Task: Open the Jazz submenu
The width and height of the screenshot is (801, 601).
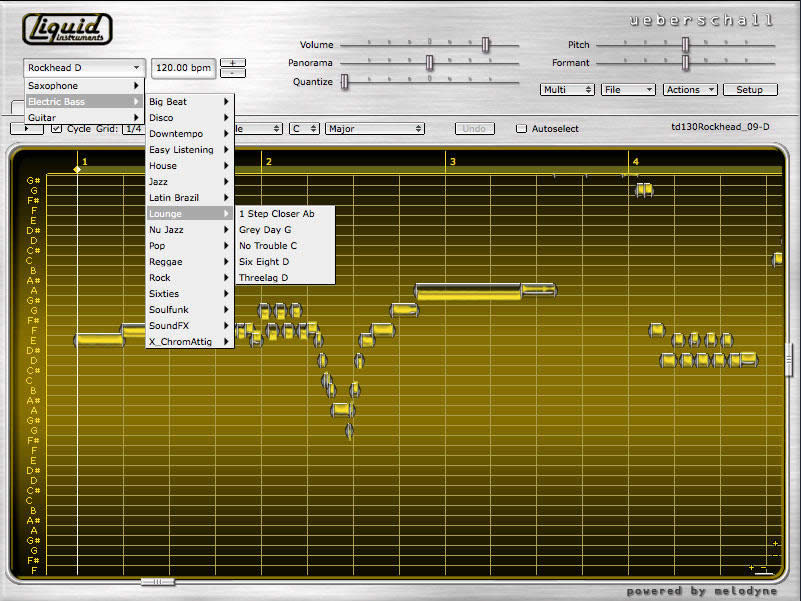Action: pyautogui.click(x=190, y=182)
